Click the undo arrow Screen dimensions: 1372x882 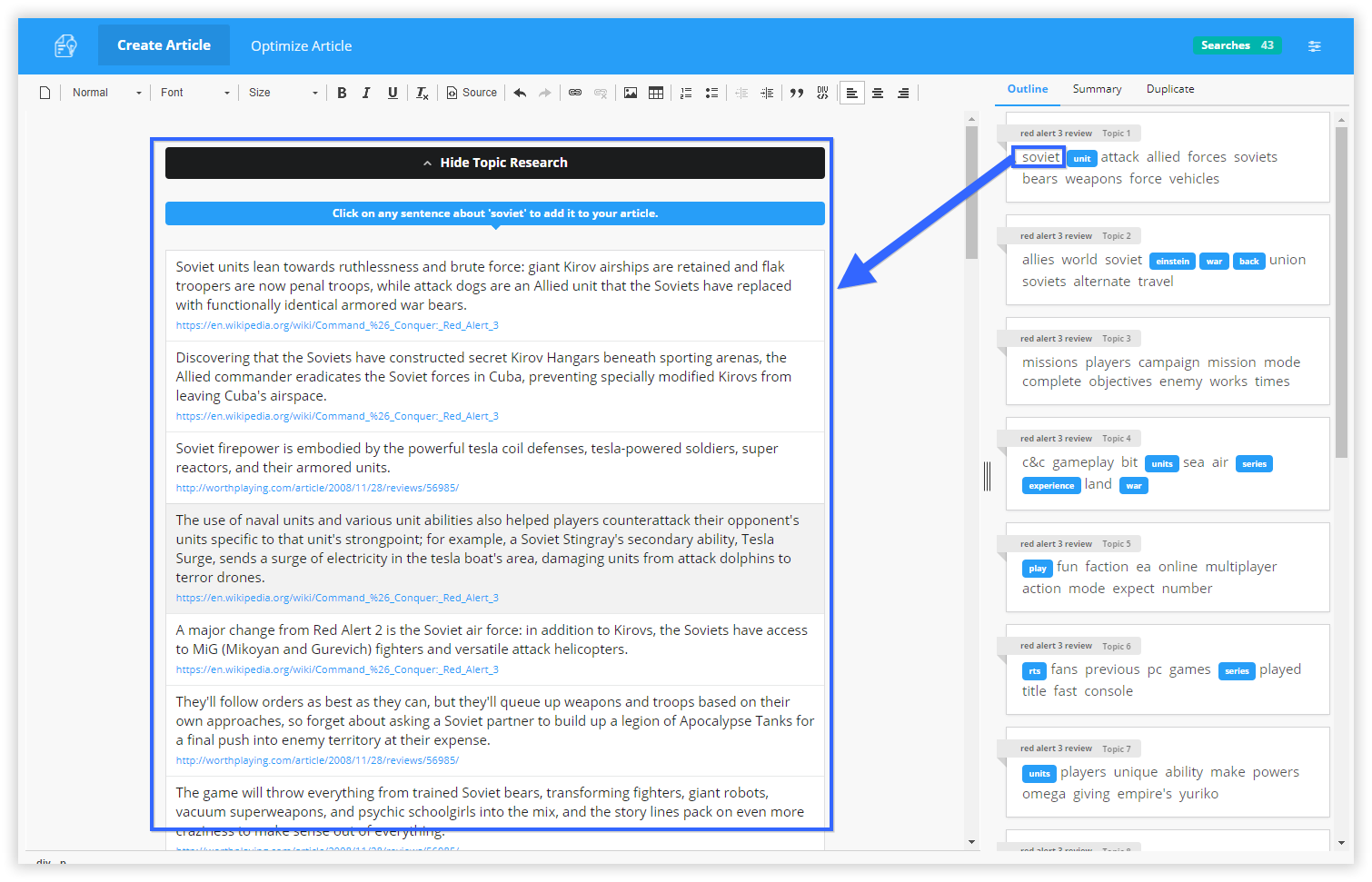point(520,93)
